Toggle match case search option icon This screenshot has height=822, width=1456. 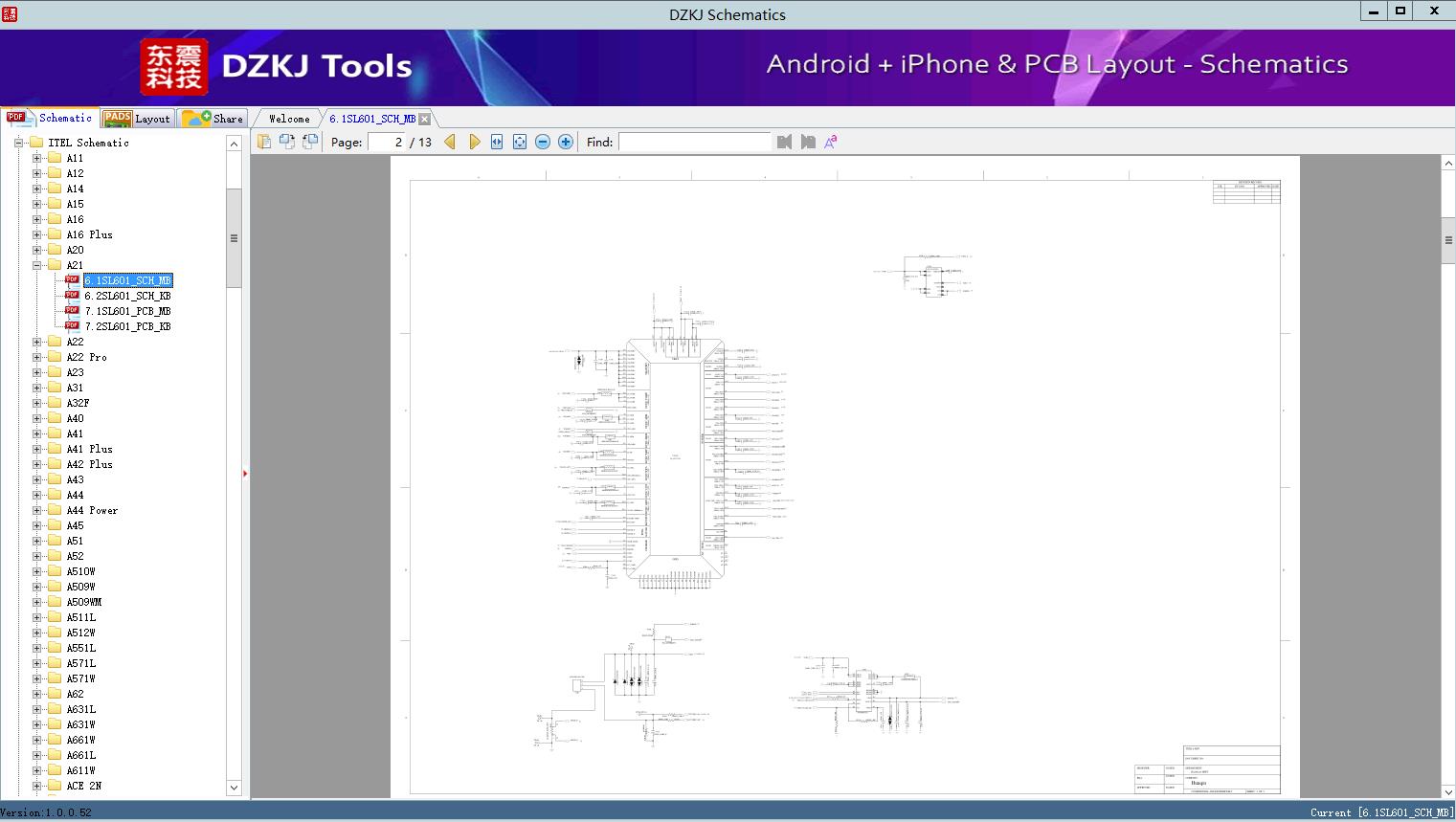[x=831, y=142]
